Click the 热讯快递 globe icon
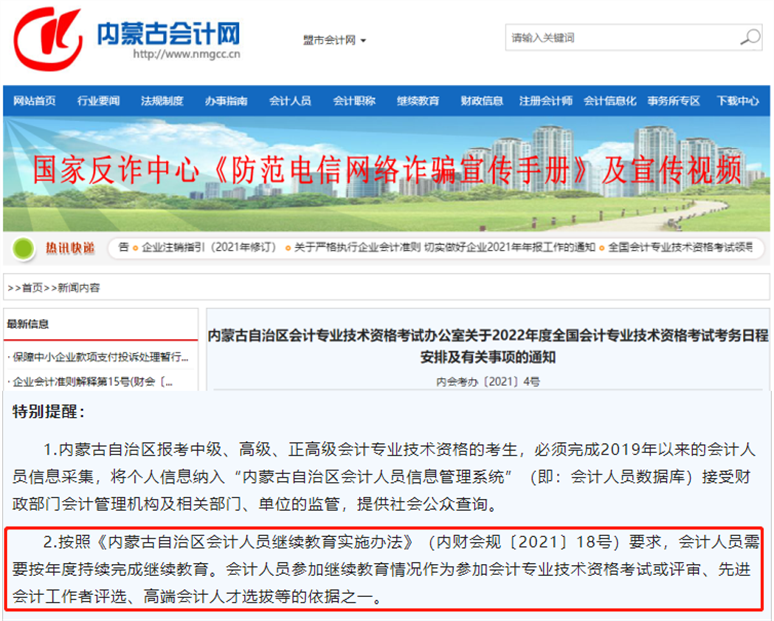Screen dimensions: 774x621 tap(23, 247)
